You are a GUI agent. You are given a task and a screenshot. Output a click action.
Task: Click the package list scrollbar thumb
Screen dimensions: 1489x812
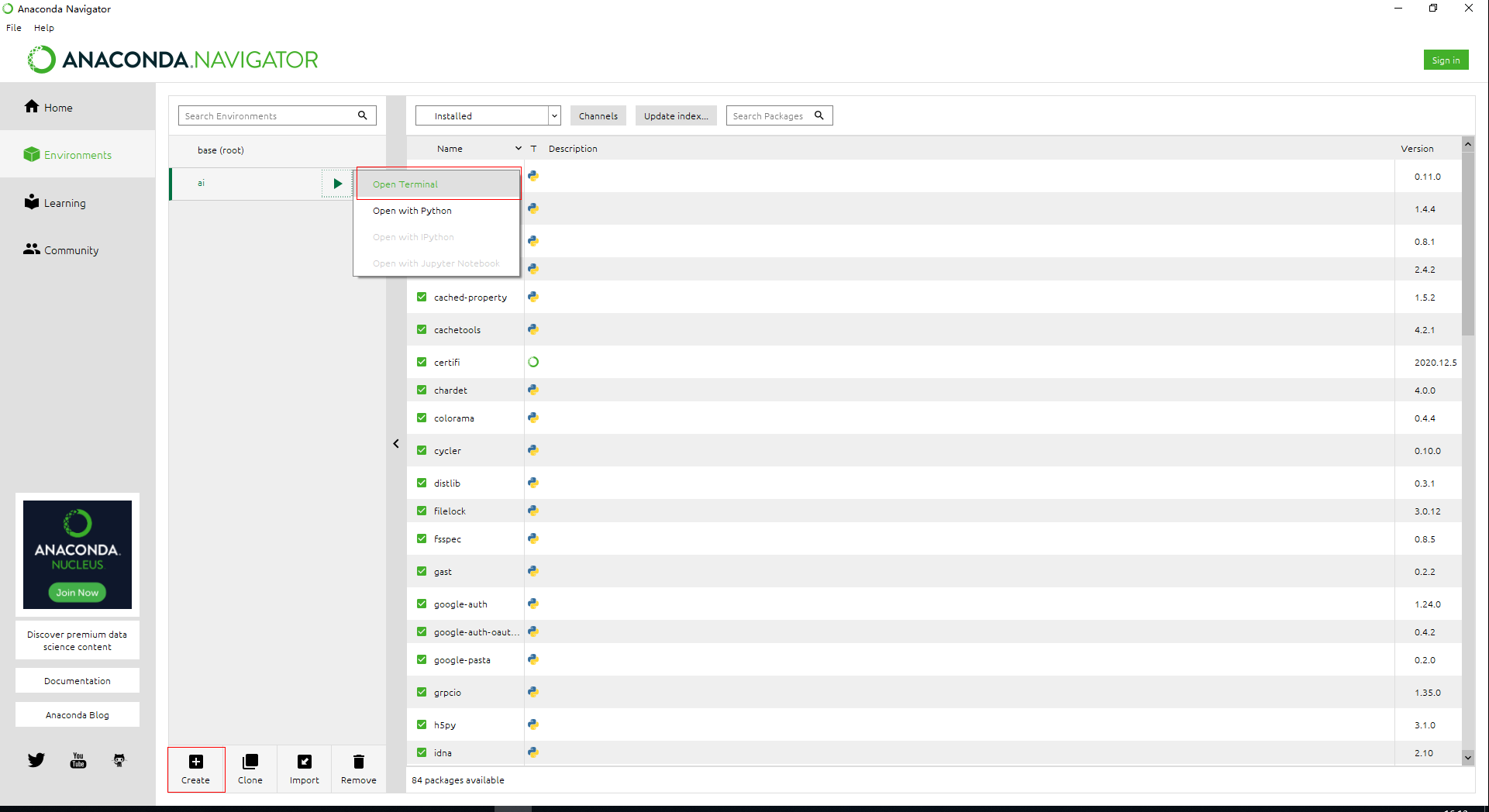click(x=1468, y=243)
